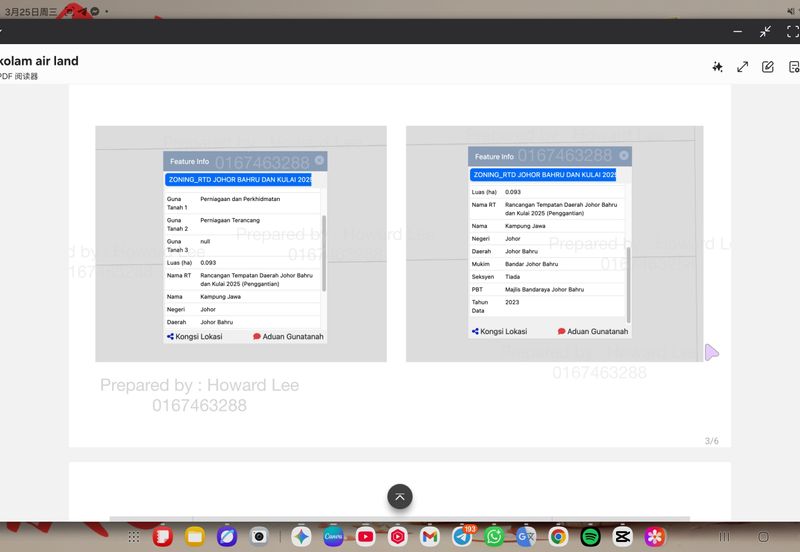Click Kongsi Lokasi in left Feature Info
Image resolution: width=800 pixels, height=552 pixels.
click(197, 337)
